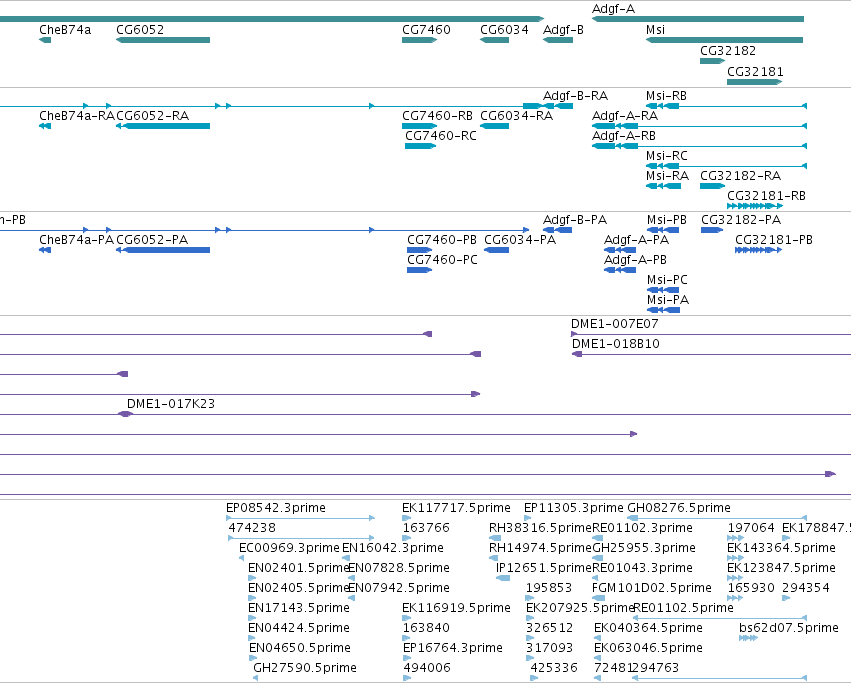Screen dimensions: 851x683
Task: Click the CheB74a-PA protein label
Action: coord(77,240)
